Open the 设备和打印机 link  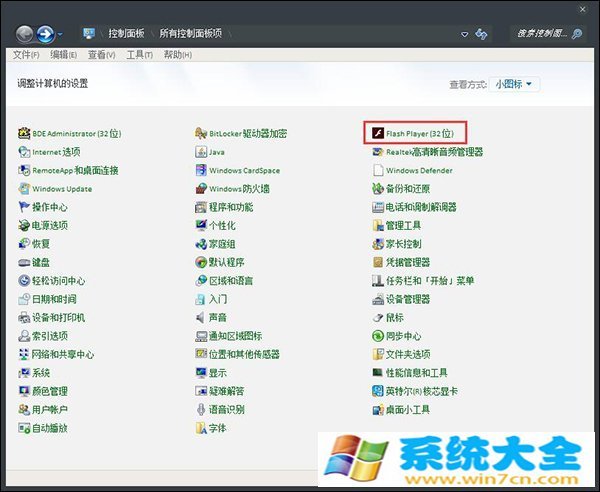pos(58,318)
